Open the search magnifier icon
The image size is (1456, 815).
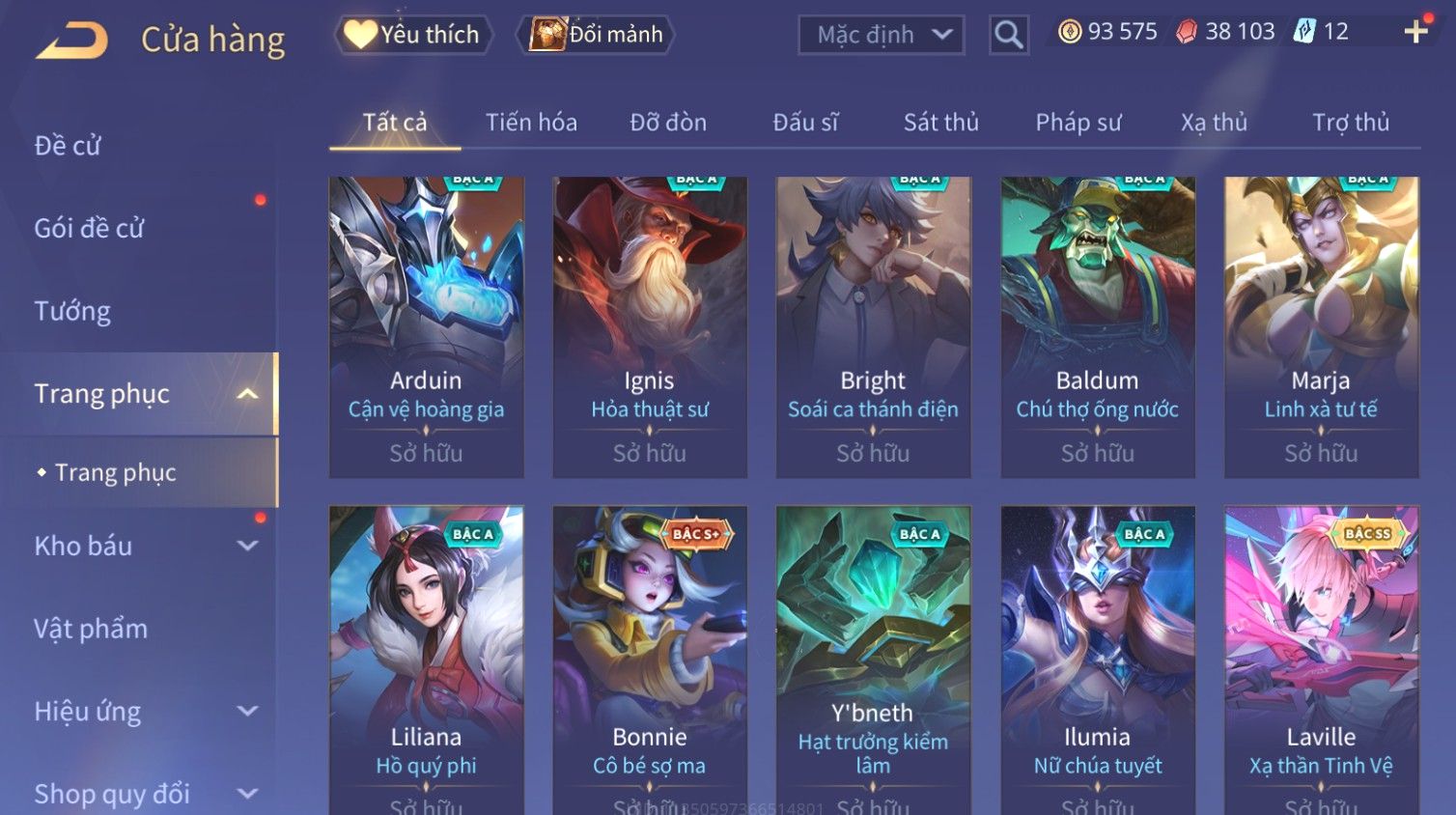pyautogui.click(x=1008, y=35)
